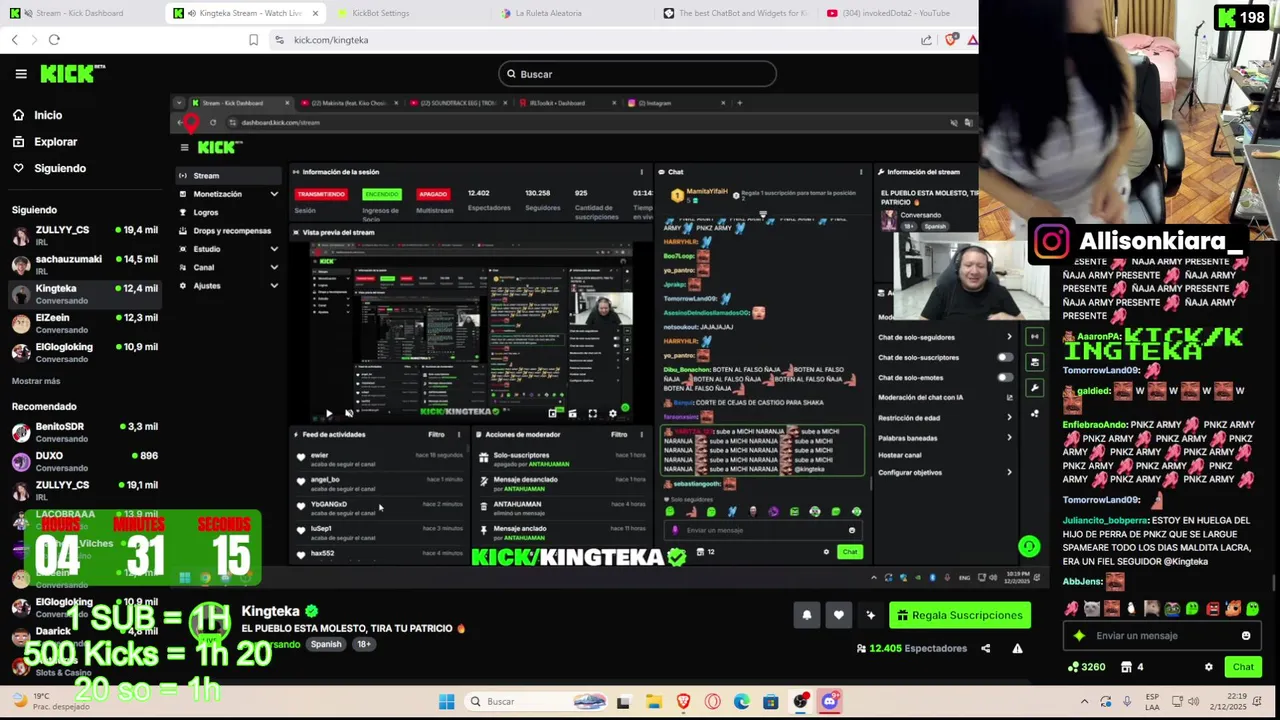Click the muted speaker icon in the stream preview
This screenshot has height=720, width=1280.
pos(348,413)
